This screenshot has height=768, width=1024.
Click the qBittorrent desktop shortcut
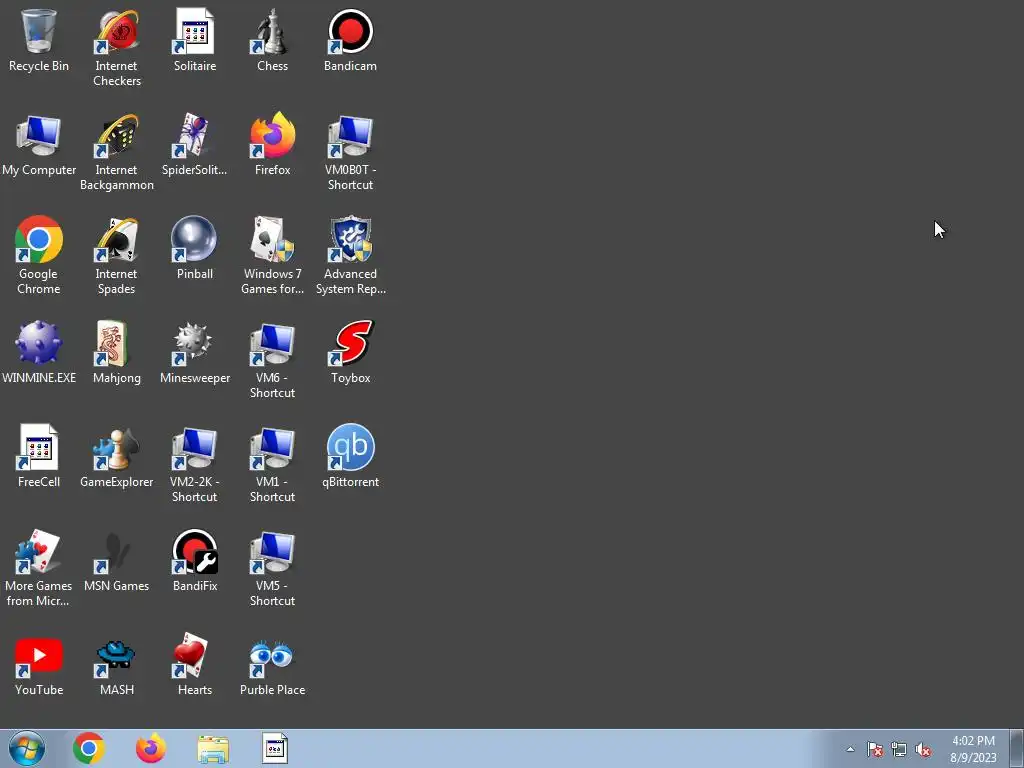click(351, 456)
